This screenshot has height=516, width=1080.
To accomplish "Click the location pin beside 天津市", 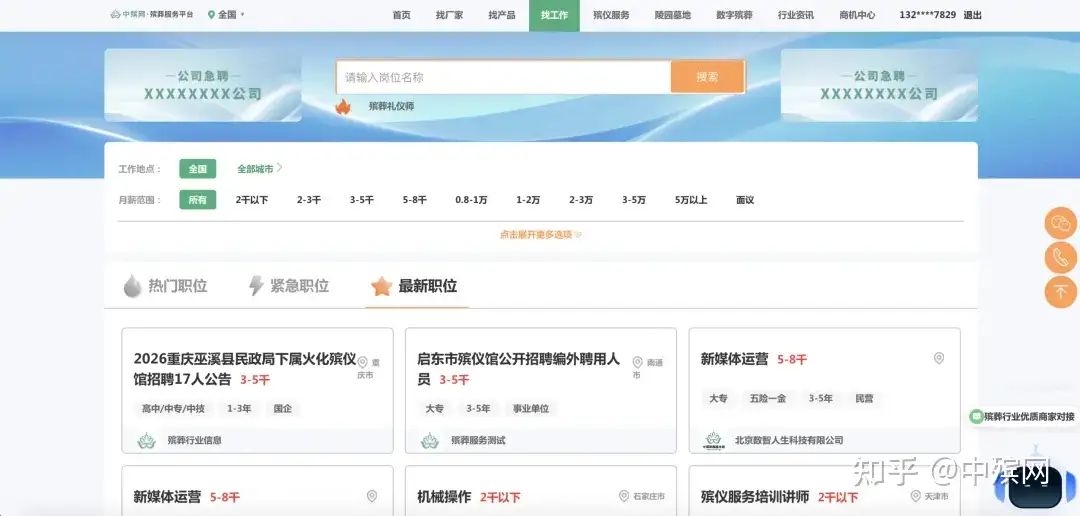I will [x=915, y=496].
